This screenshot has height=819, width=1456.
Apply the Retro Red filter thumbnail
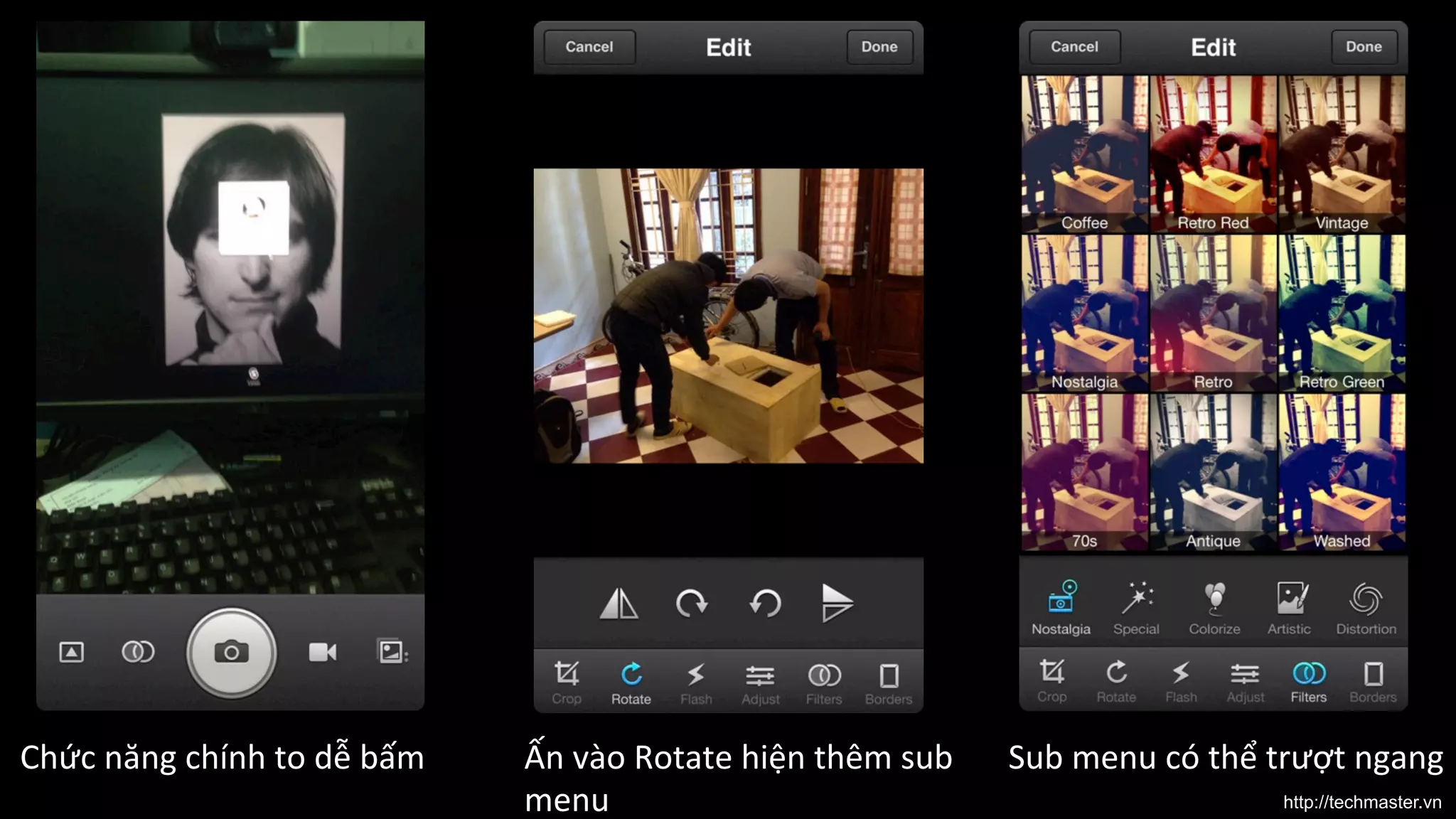point(1213,154)
